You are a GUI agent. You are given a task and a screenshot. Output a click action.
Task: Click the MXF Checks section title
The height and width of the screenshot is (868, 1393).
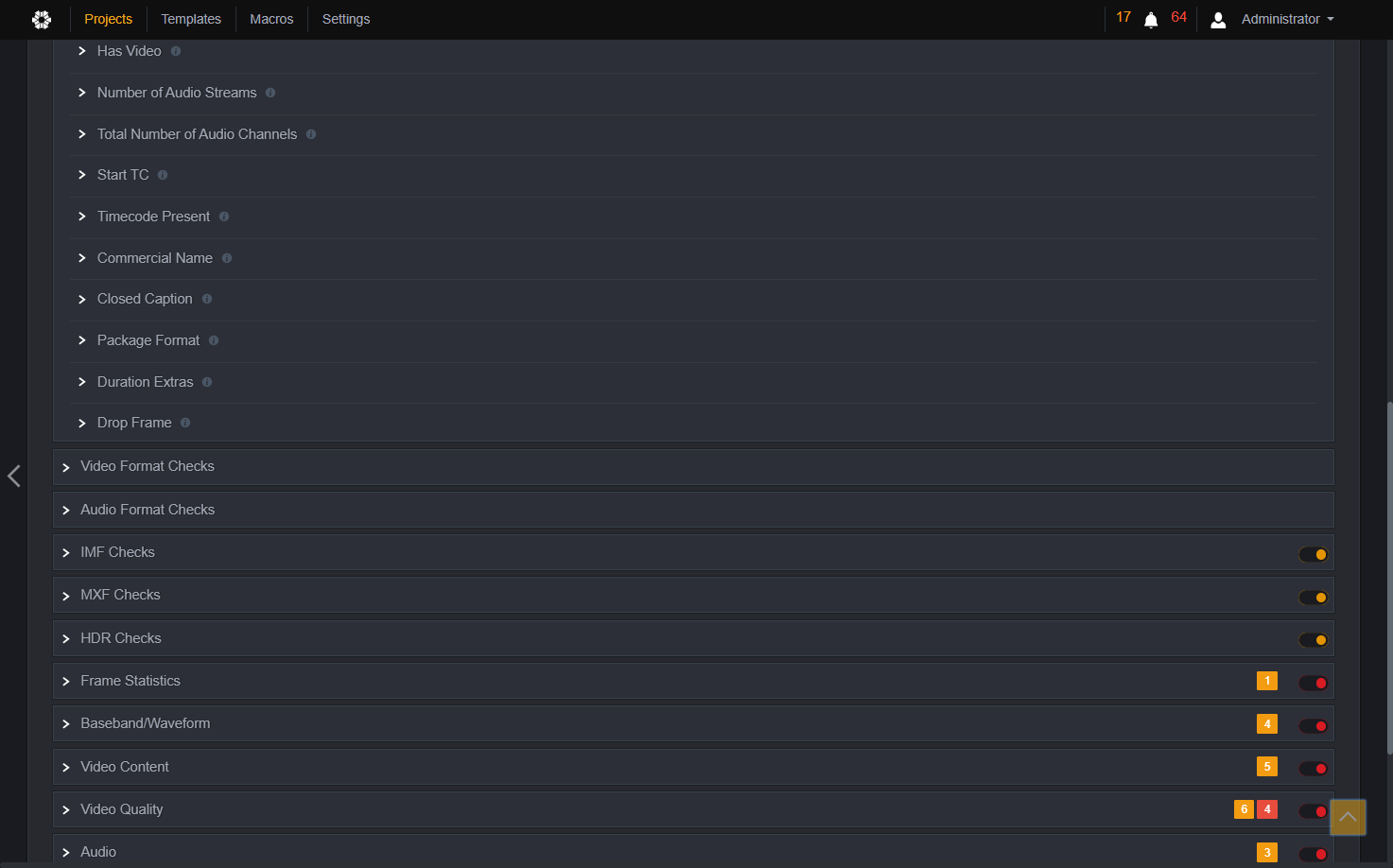point(121,595)
